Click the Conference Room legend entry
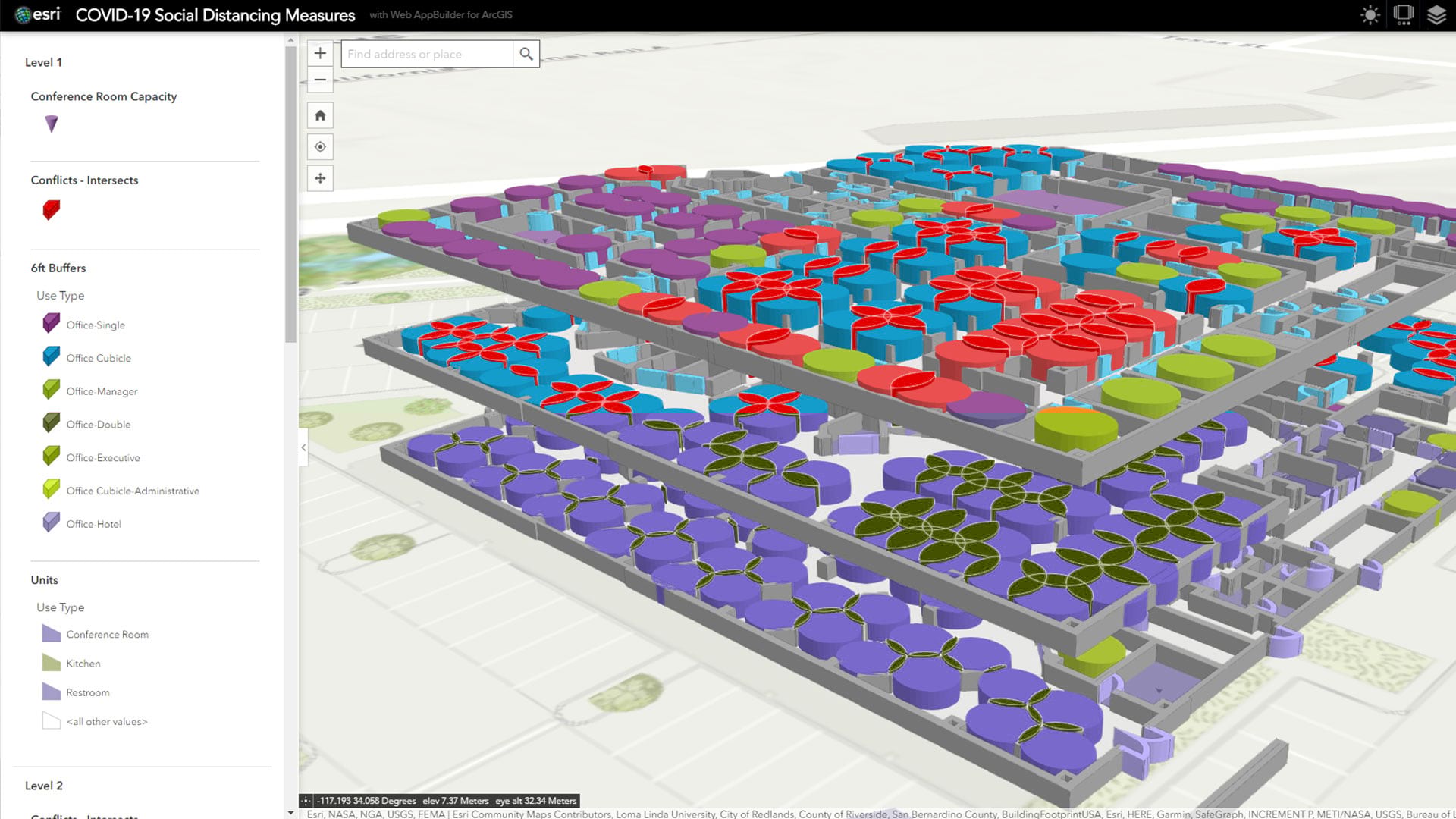The image size is (1456, 819). (x=107, y=634)
